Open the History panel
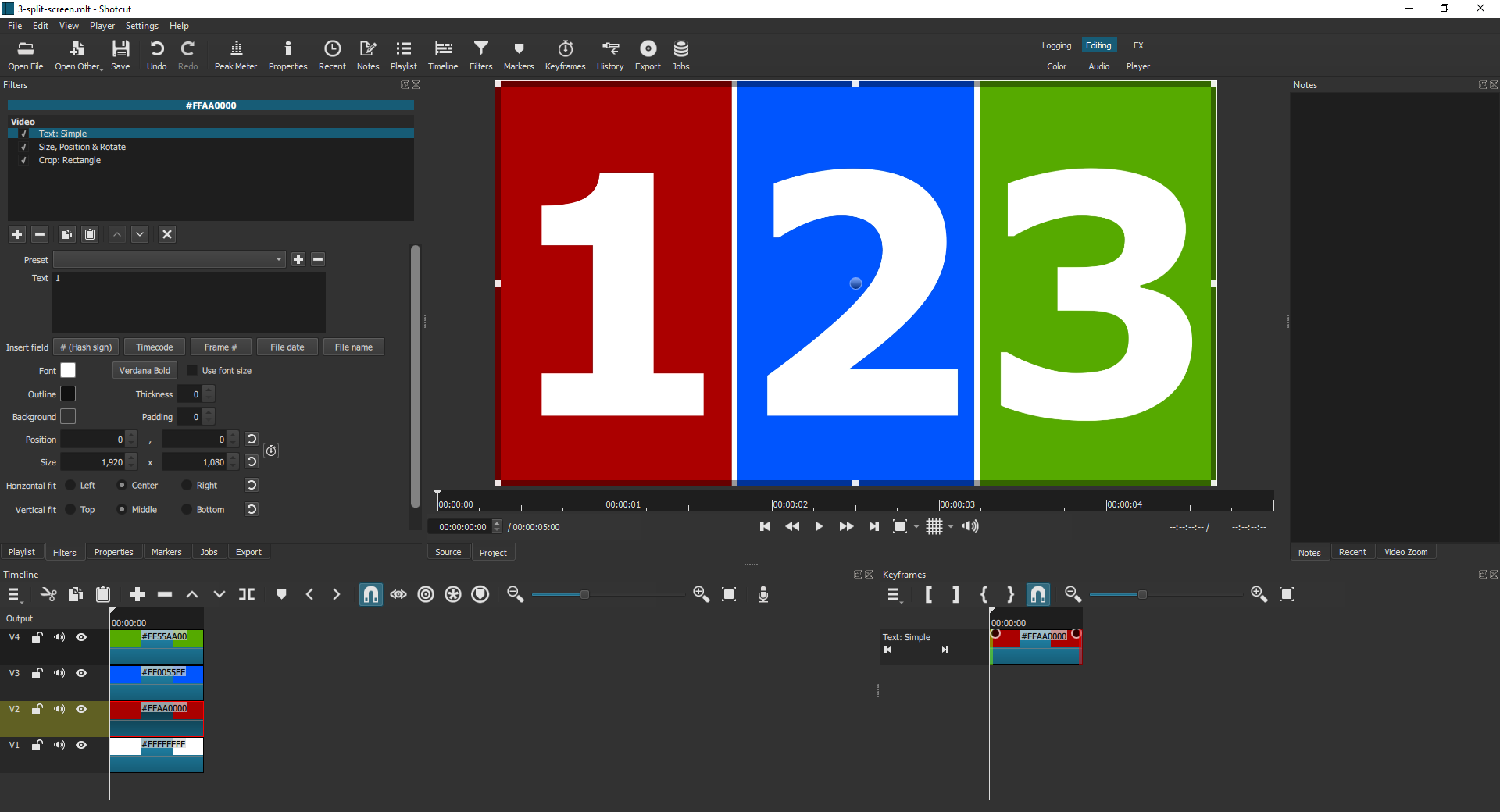The height and width of the screenshot is (812, 1500). [x=610, y=55]
